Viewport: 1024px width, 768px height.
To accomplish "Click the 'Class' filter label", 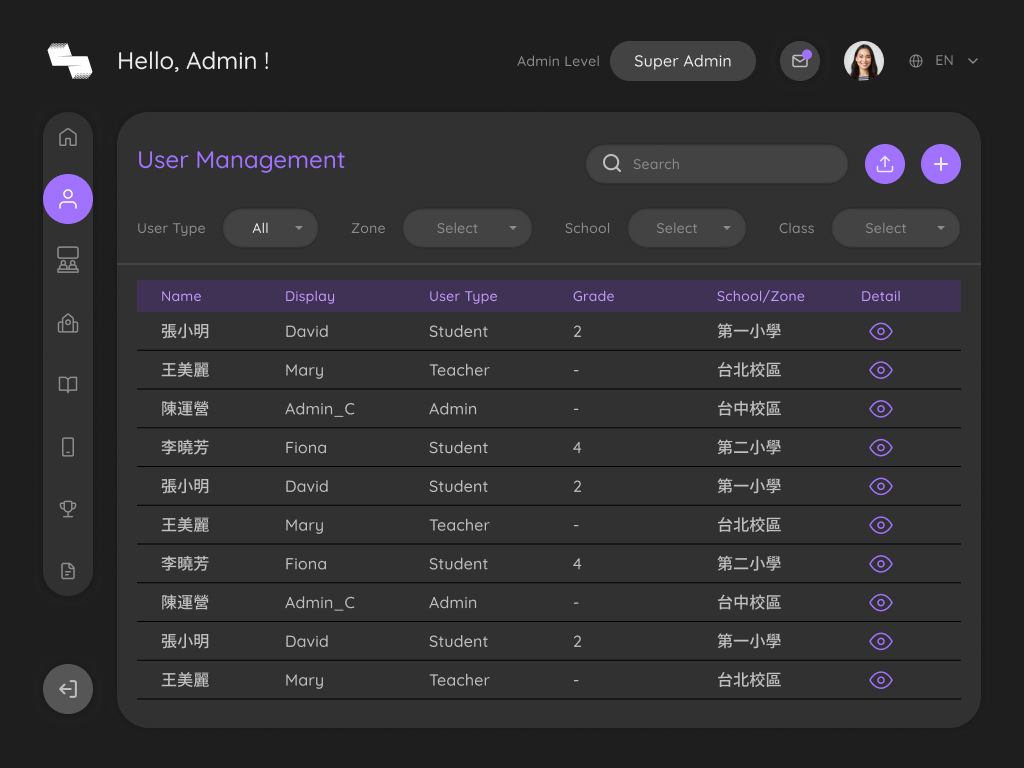I will tap(796, 228).
